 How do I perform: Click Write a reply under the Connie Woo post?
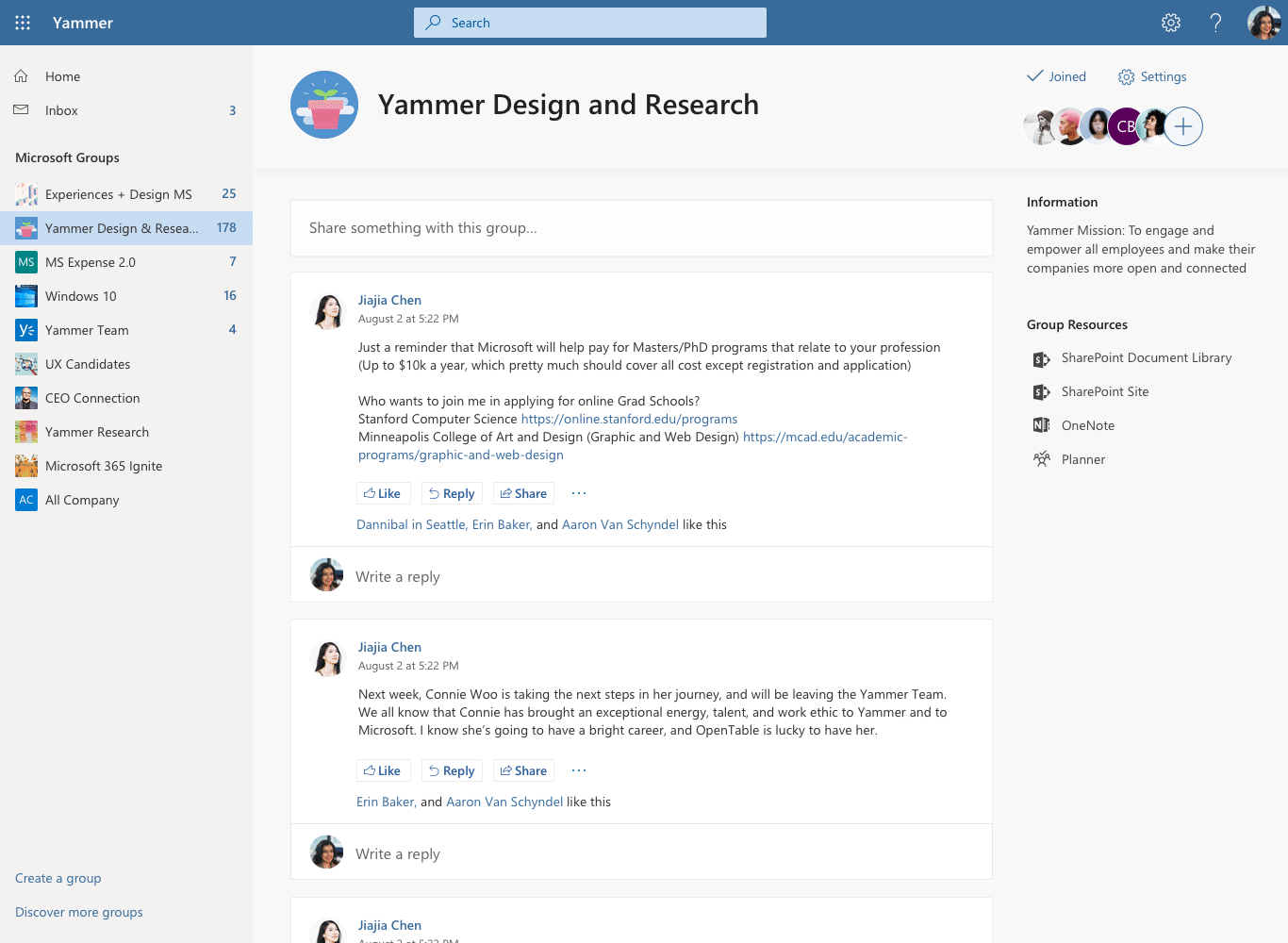tap(641, 852)
